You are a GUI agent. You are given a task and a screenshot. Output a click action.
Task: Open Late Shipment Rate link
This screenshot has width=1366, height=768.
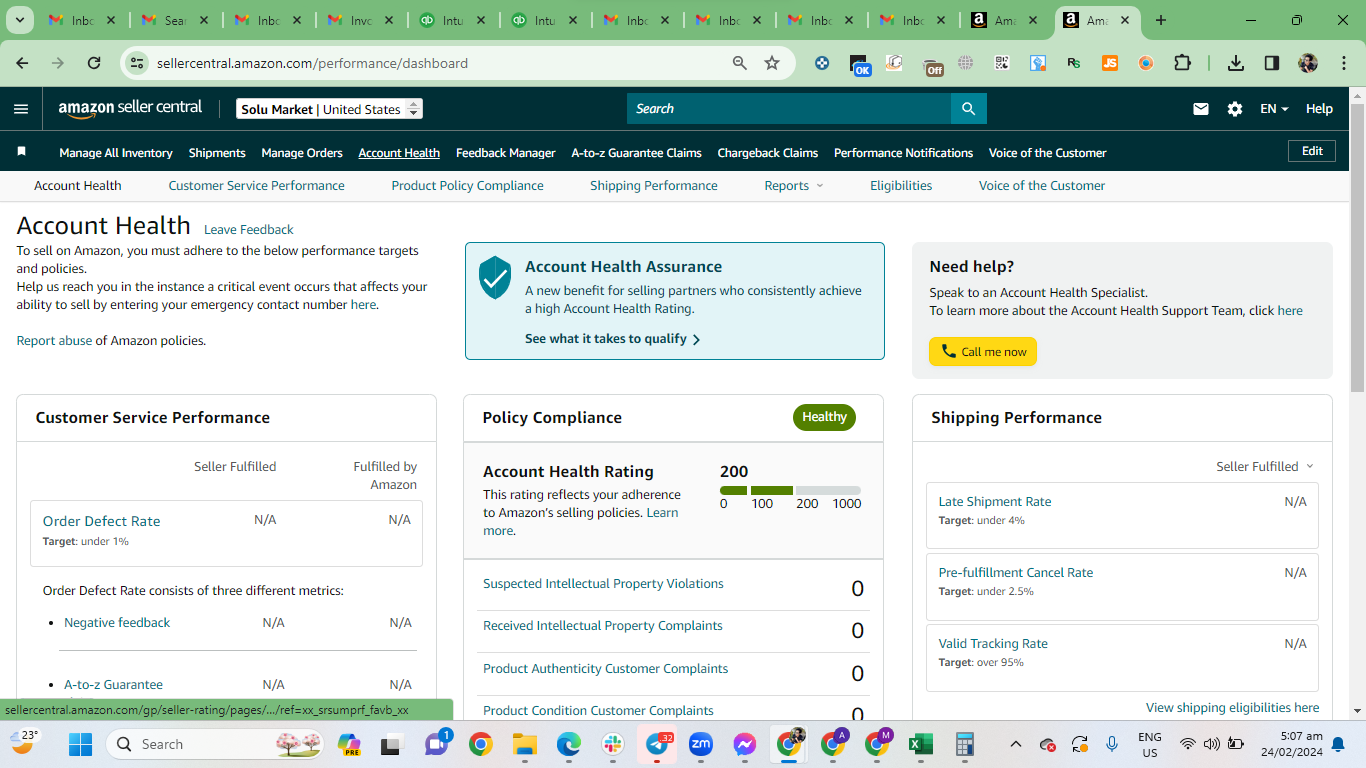coord(995,502)
